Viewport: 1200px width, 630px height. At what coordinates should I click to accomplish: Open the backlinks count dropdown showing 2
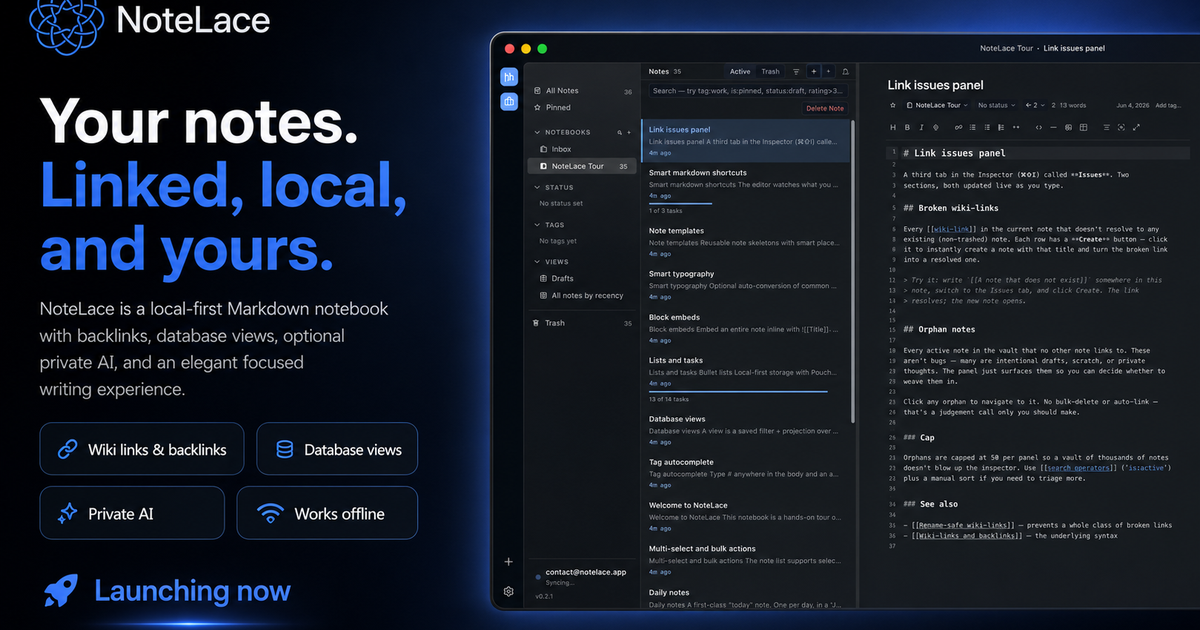pos(1035,105)
